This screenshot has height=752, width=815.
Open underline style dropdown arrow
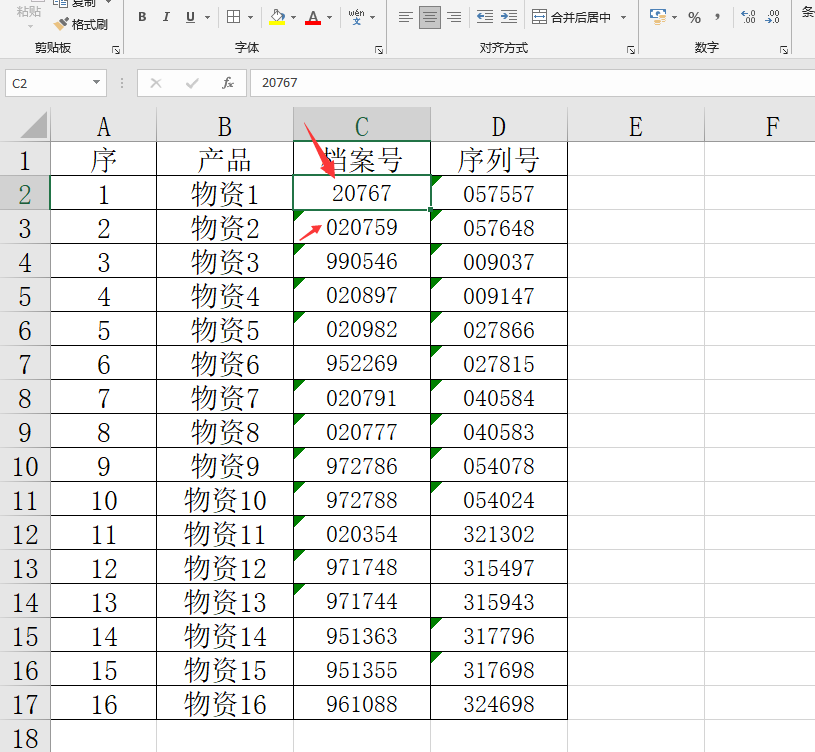click(x=207, y=17)
